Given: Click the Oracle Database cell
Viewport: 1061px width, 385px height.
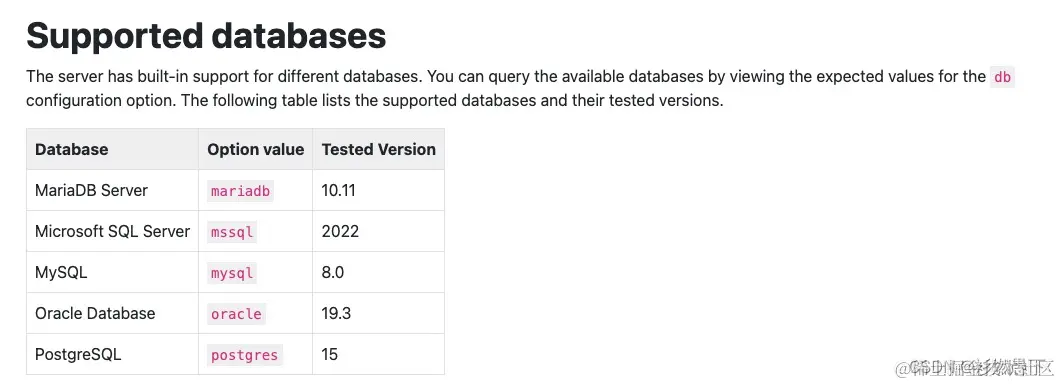Looking at the screenshot, I should pyautogui.click(x=95, y=313).
